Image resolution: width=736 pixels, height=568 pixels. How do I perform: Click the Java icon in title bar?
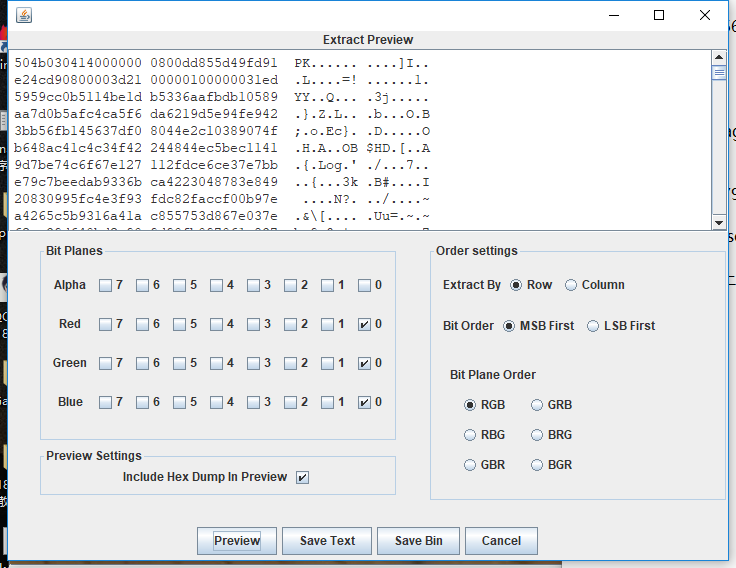(23, 15)
